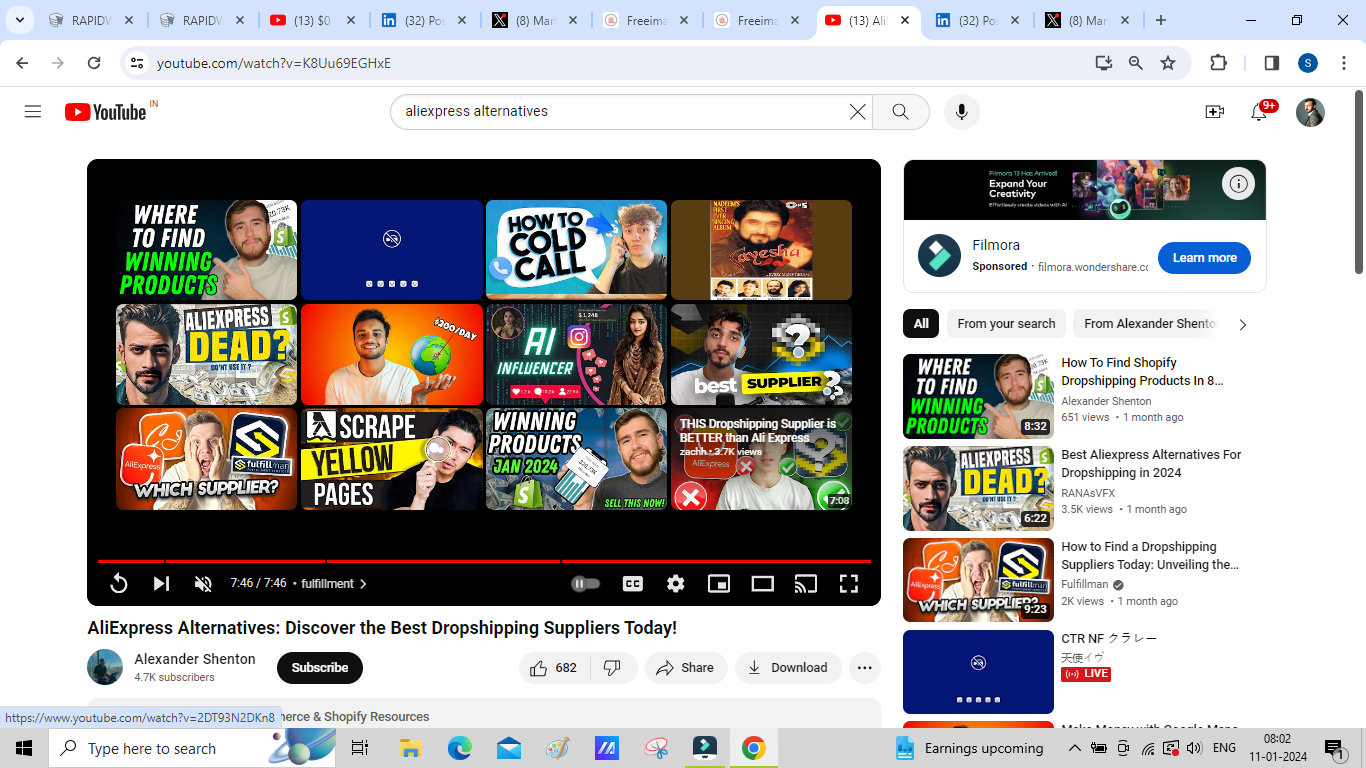The image size is (1366, 768).
Task: Open Best Aliexpress Alternatives For Dropshipping video
Action: 1151,464
